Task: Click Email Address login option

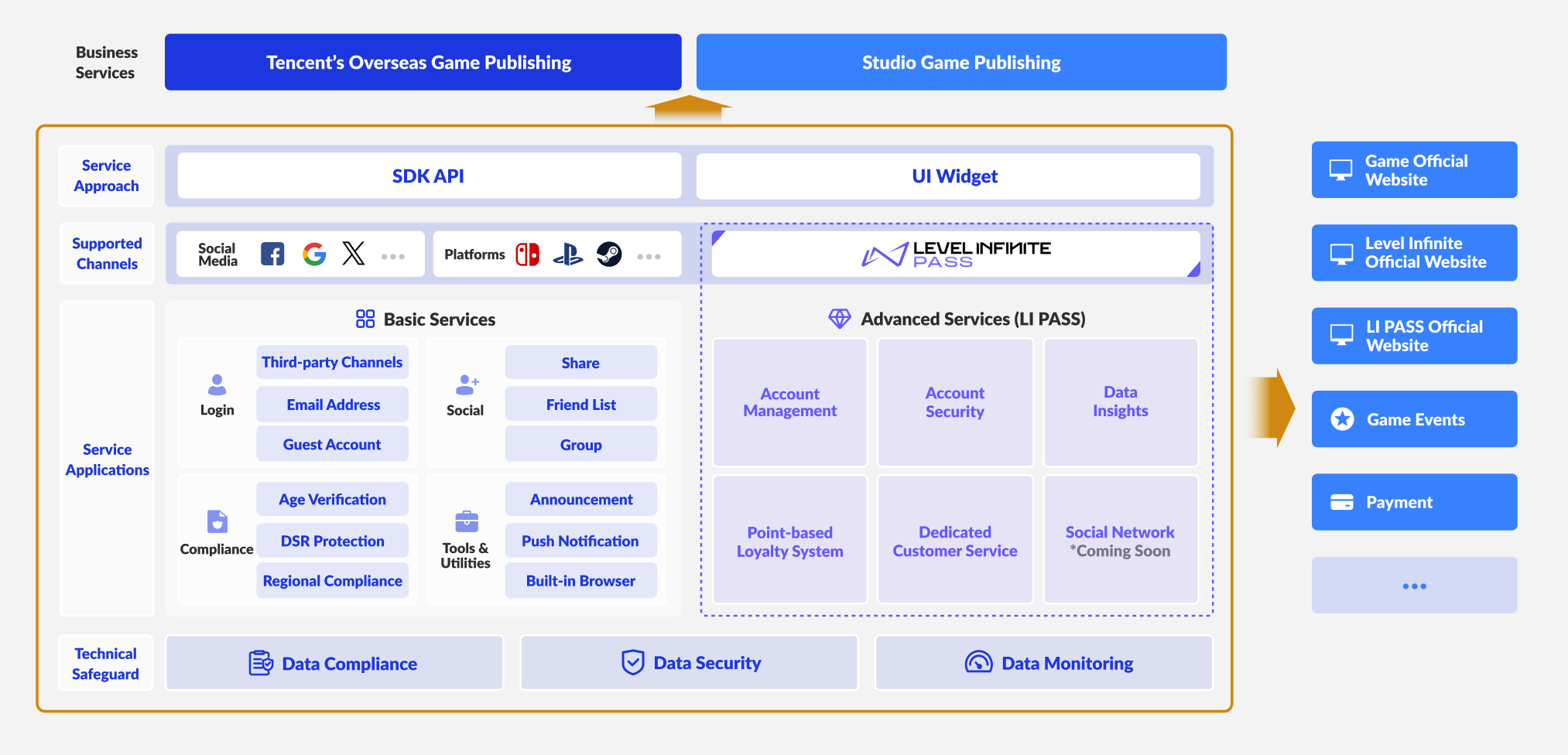Action: (x=332, y=405)
